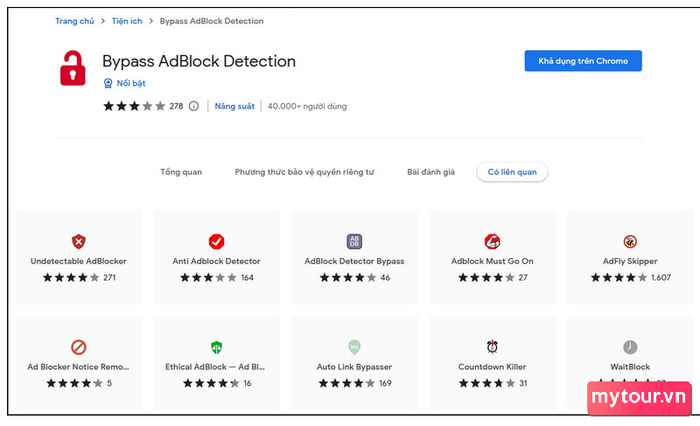Open the Anti Adblock Detector title
The width and height of the screenshot is (700, 426).
(217, 261)
